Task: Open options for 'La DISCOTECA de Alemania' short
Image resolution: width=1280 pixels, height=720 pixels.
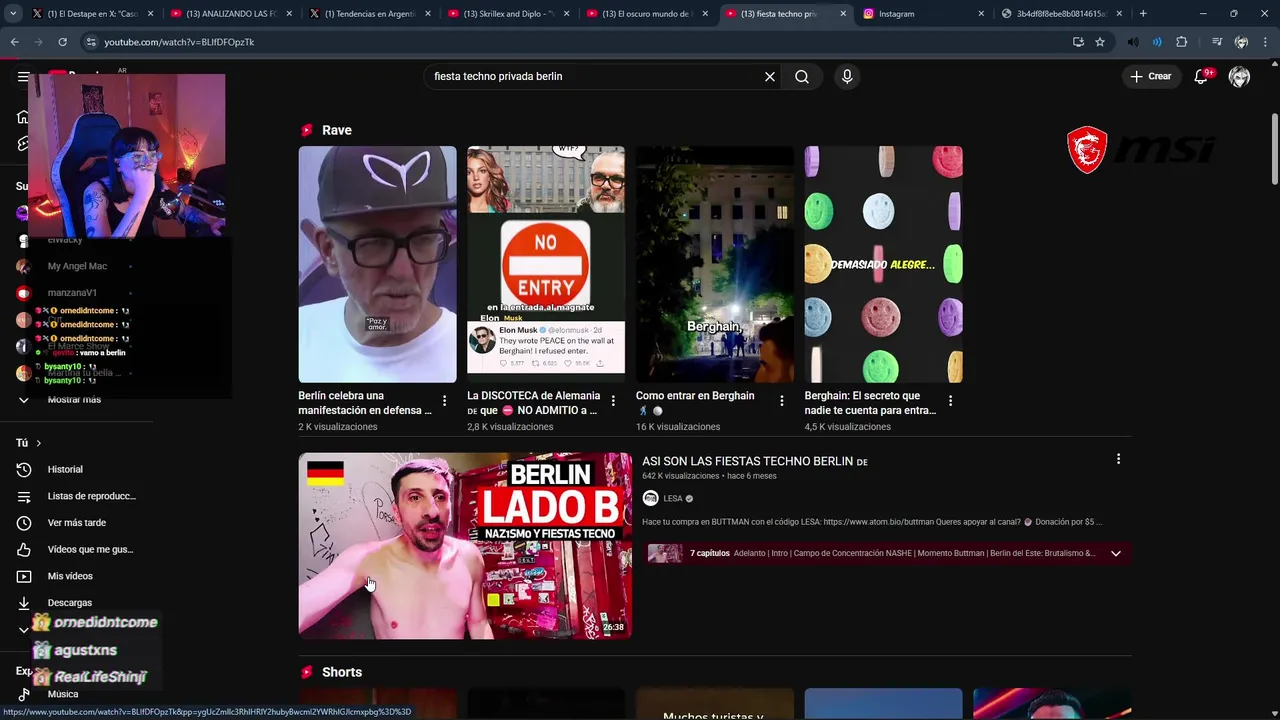Action: [613, 400]
